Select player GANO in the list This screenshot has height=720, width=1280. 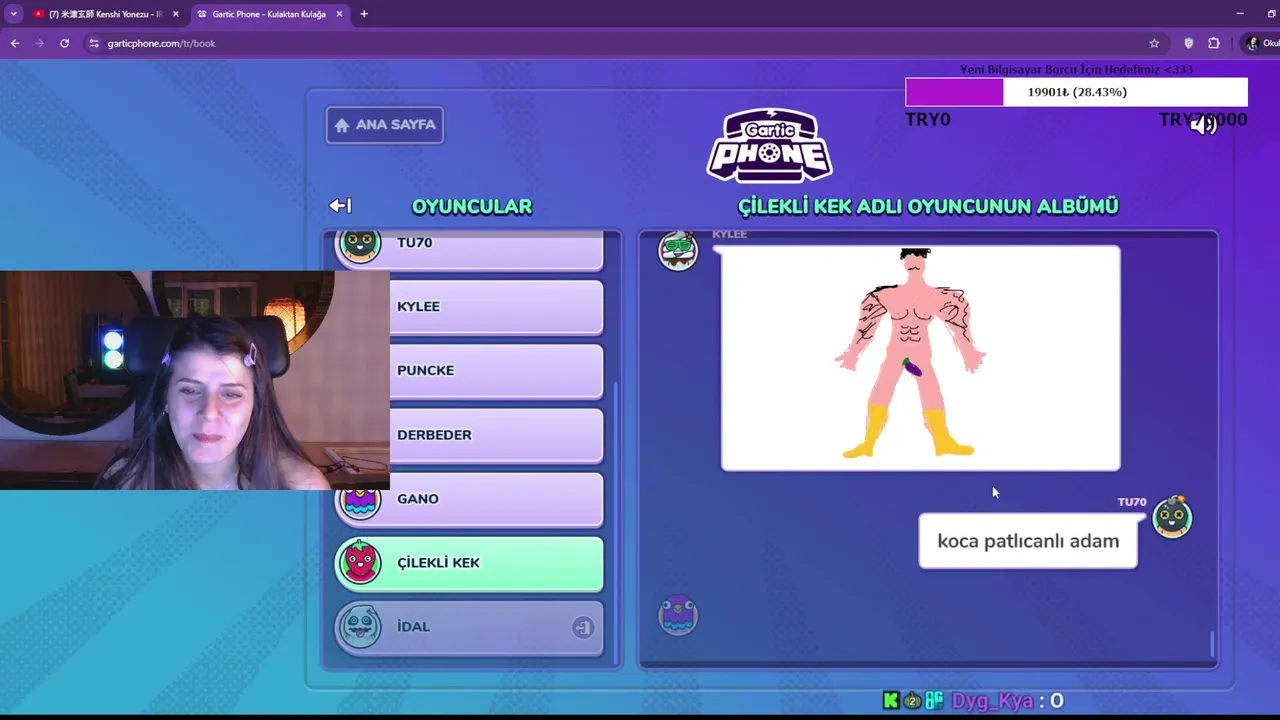click(x=469, y=499)
